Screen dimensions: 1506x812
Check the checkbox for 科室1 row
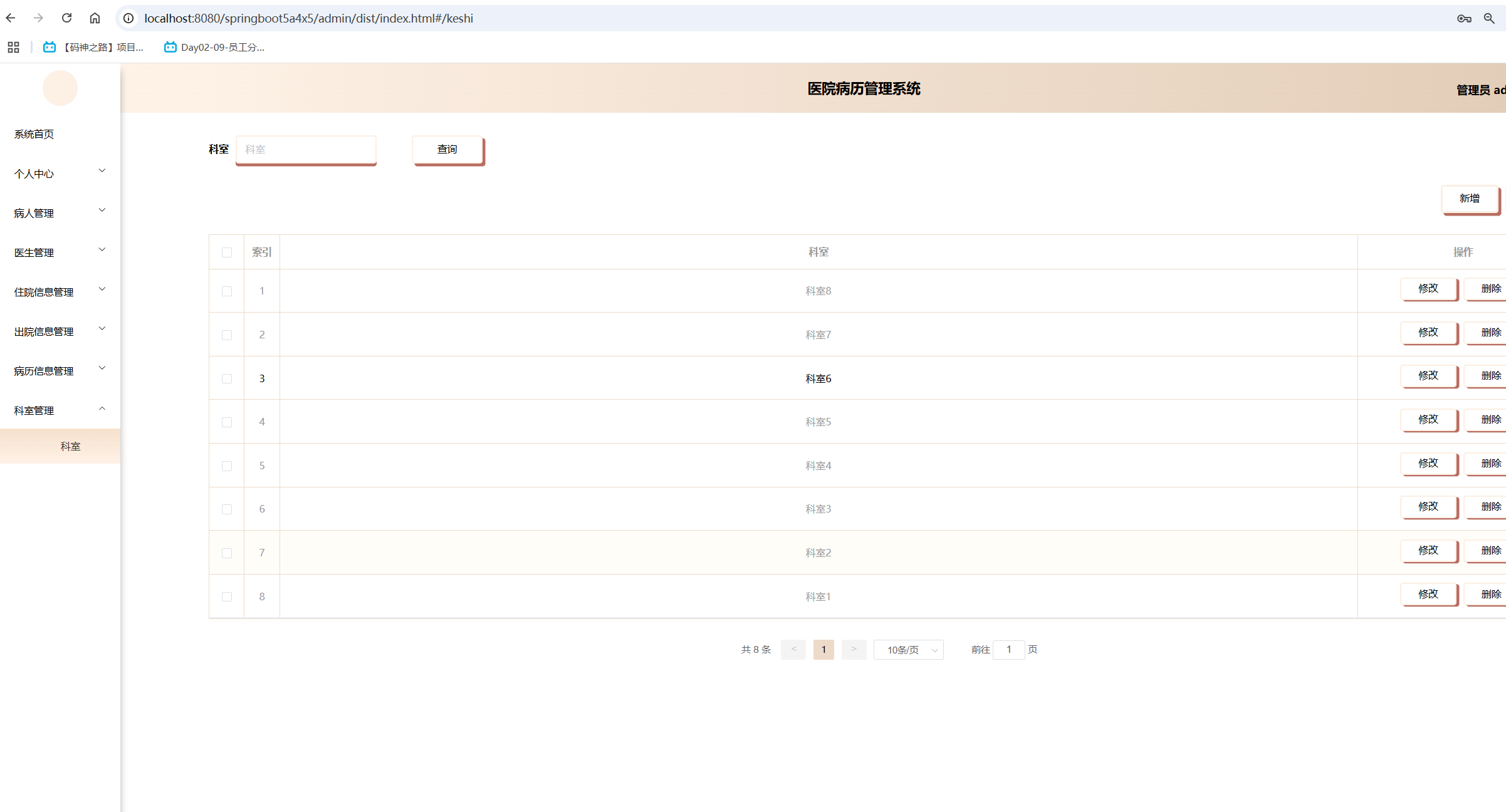point(227,597)
